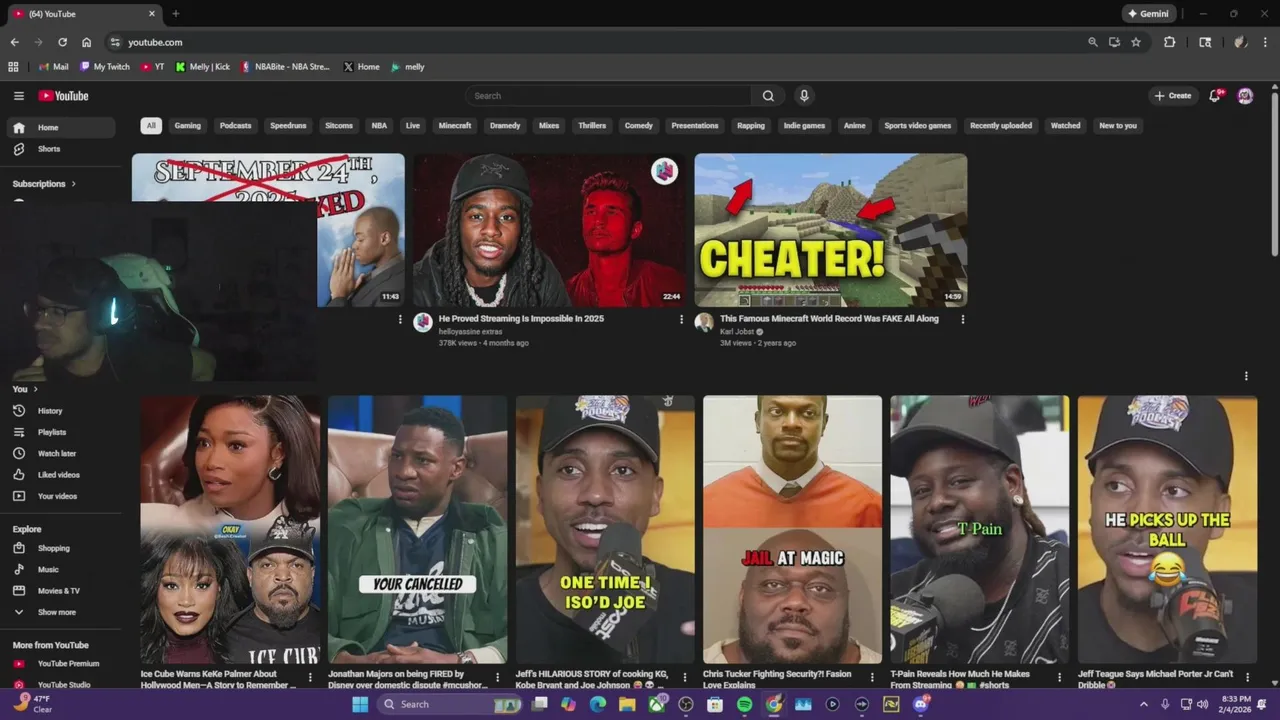The width and height of the screenshot is (1280, 720).
Task: Open YouTube account avatar menu
Action: [1245, 96]
